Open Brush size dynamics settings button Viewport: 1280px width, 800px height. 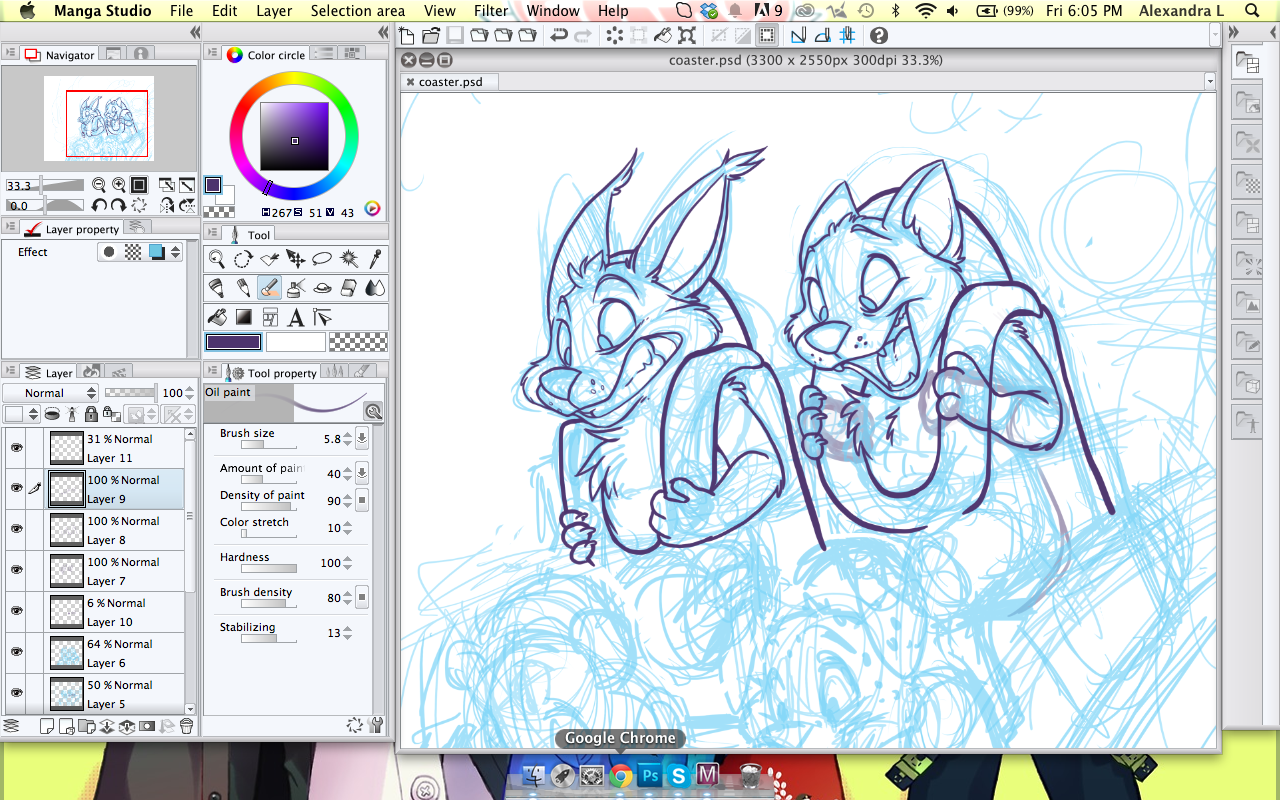click(361, 438)
